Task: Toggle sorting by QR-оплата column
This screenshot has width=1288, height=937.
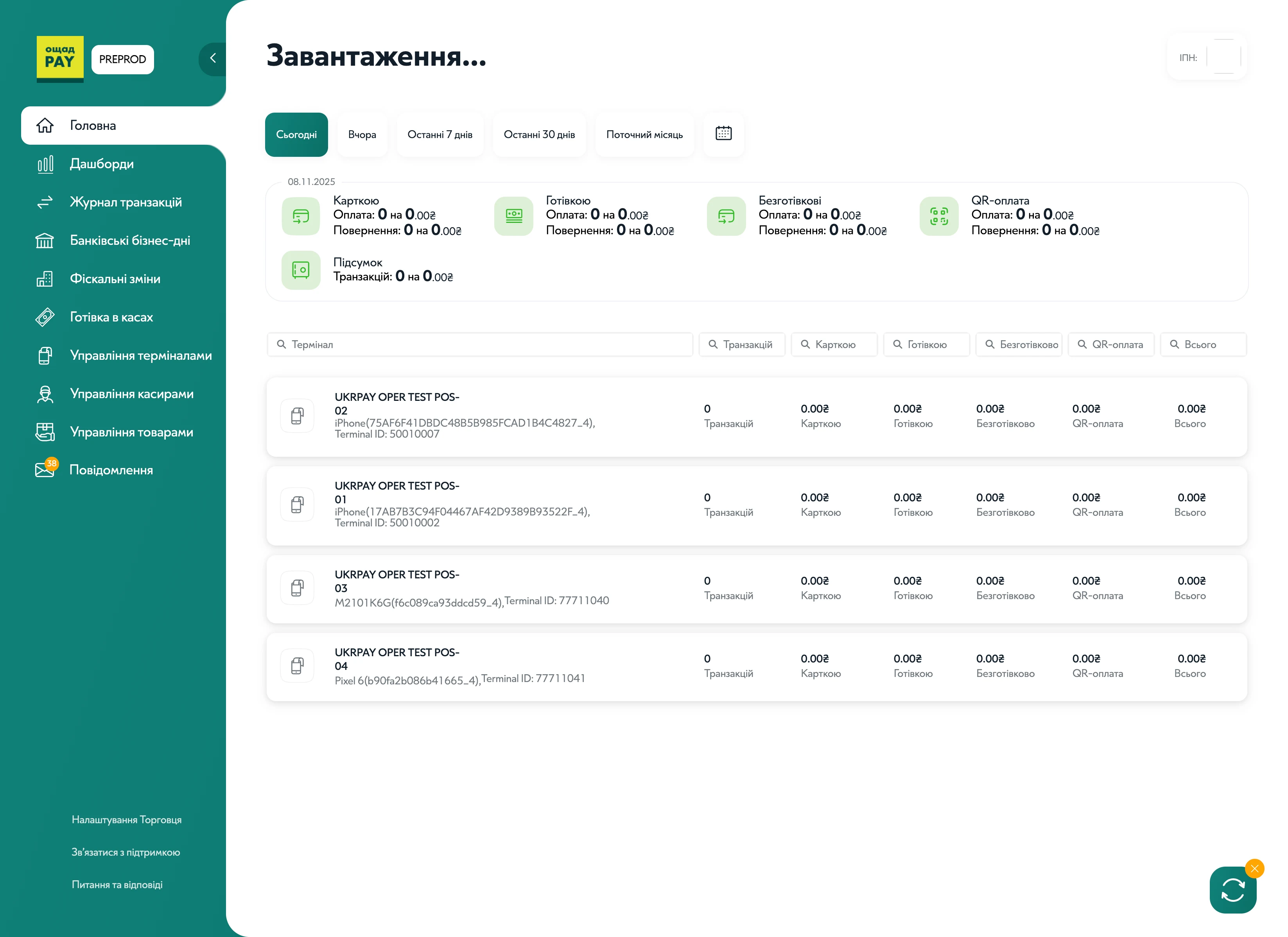Action: point(1111,344)
